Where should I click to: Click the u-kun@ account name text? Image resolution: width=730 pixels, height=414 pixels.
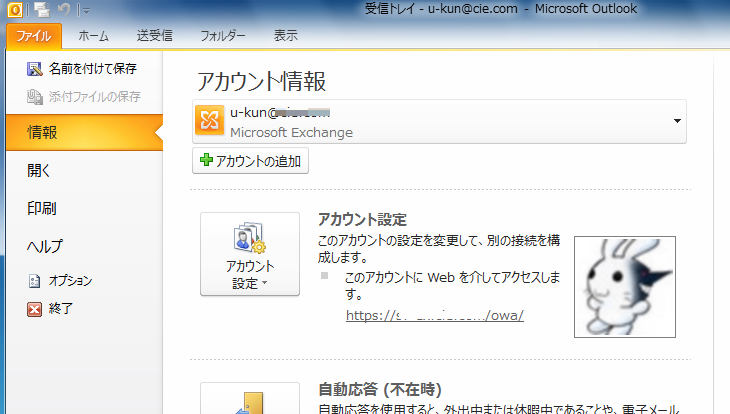tap(280, 113)
